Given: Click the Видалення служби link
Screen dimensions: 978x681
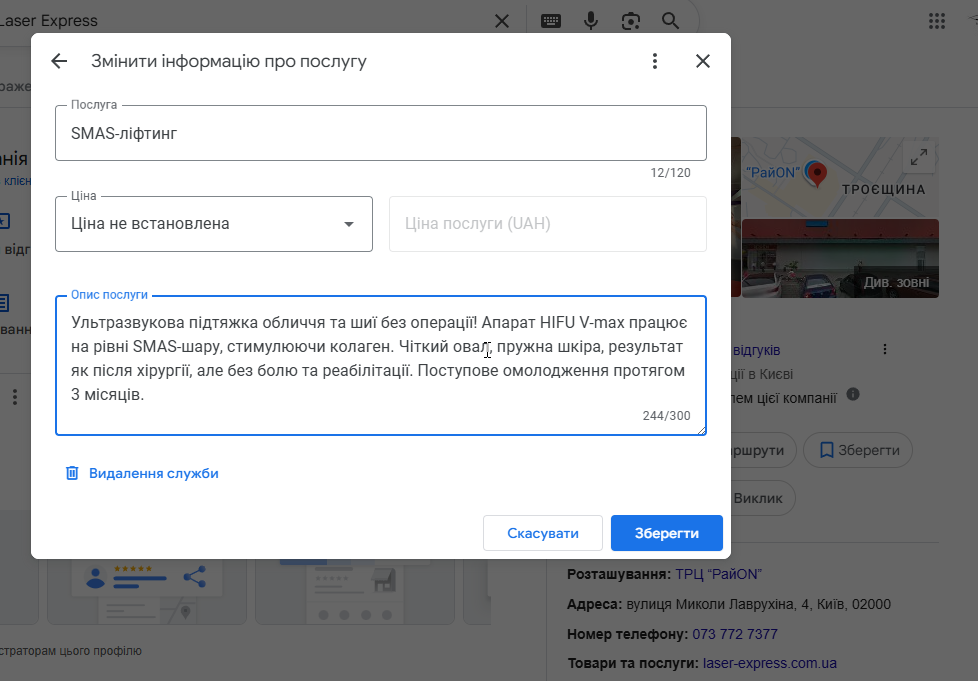Looking at the screenshot, I should click(153, 473).
